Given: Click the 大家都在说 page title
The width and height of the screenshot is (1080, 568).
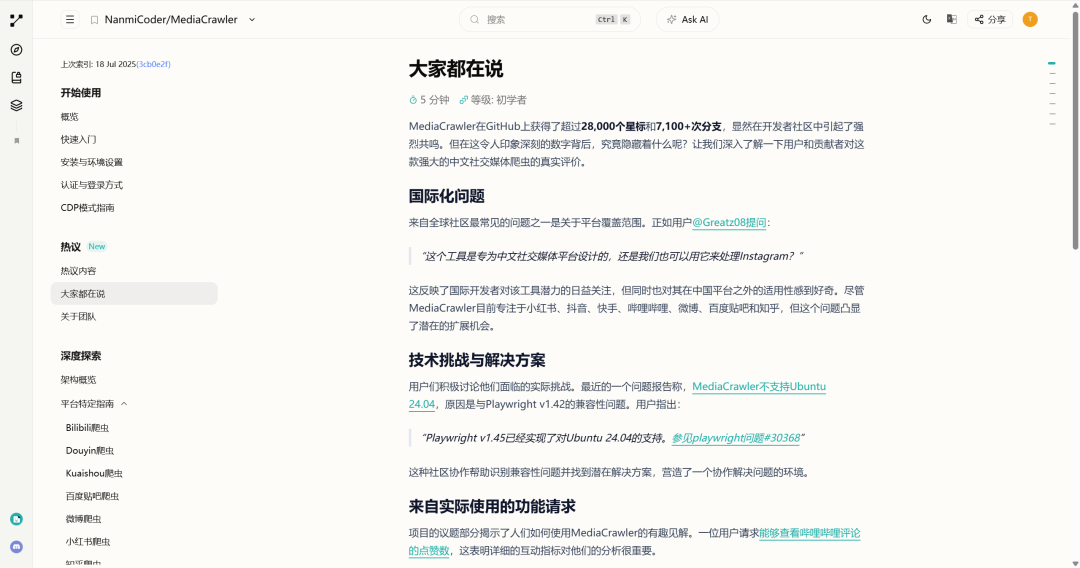Looking at the screenshot, I should coord(456,69).
